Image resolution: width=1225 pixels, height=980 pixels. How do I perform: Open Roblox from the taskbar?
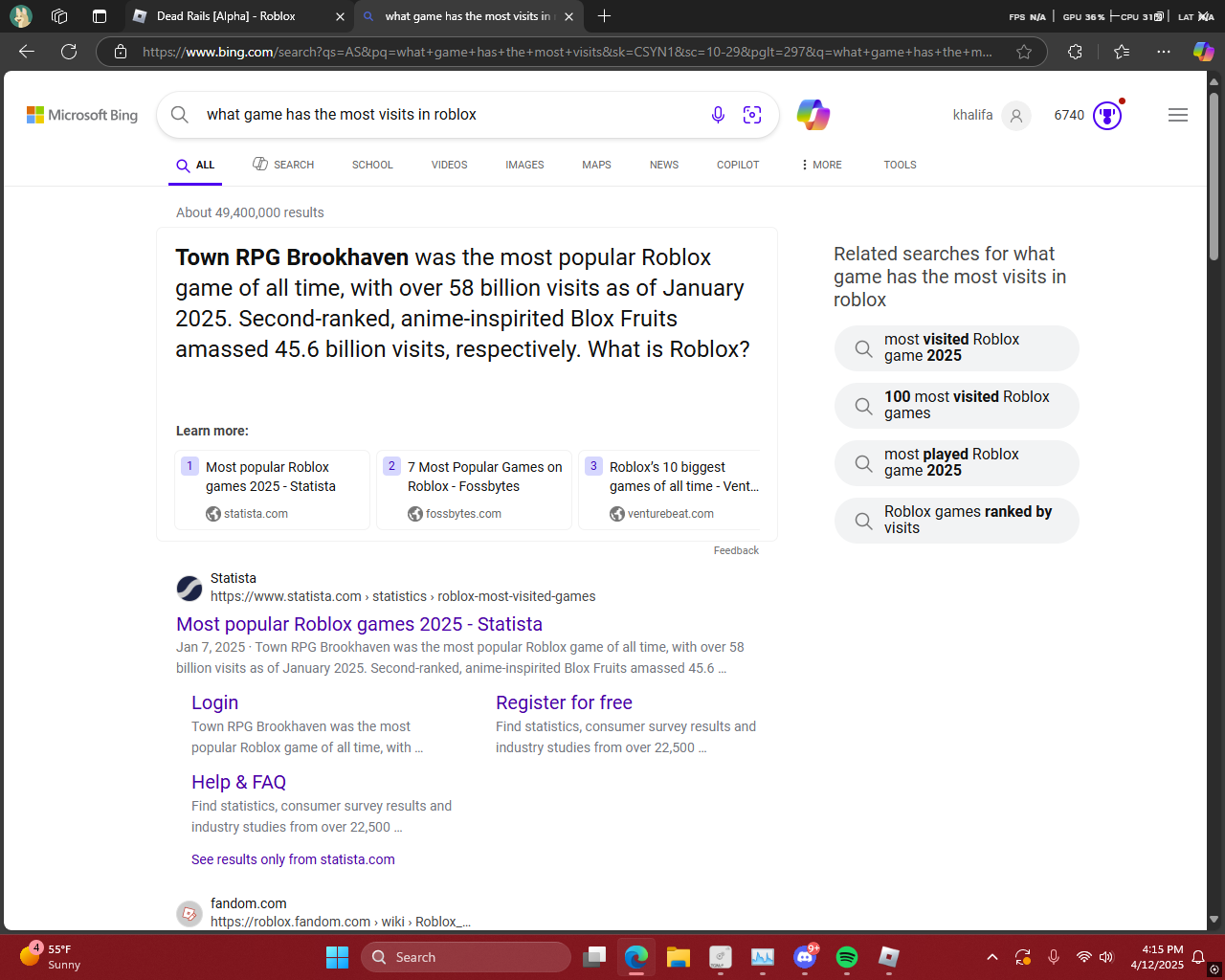(889, 957)
